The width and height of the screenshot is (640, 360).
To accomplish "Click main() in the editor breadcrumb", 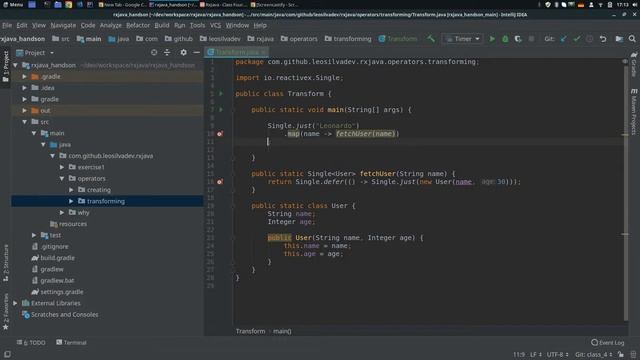I will [282, 331].
